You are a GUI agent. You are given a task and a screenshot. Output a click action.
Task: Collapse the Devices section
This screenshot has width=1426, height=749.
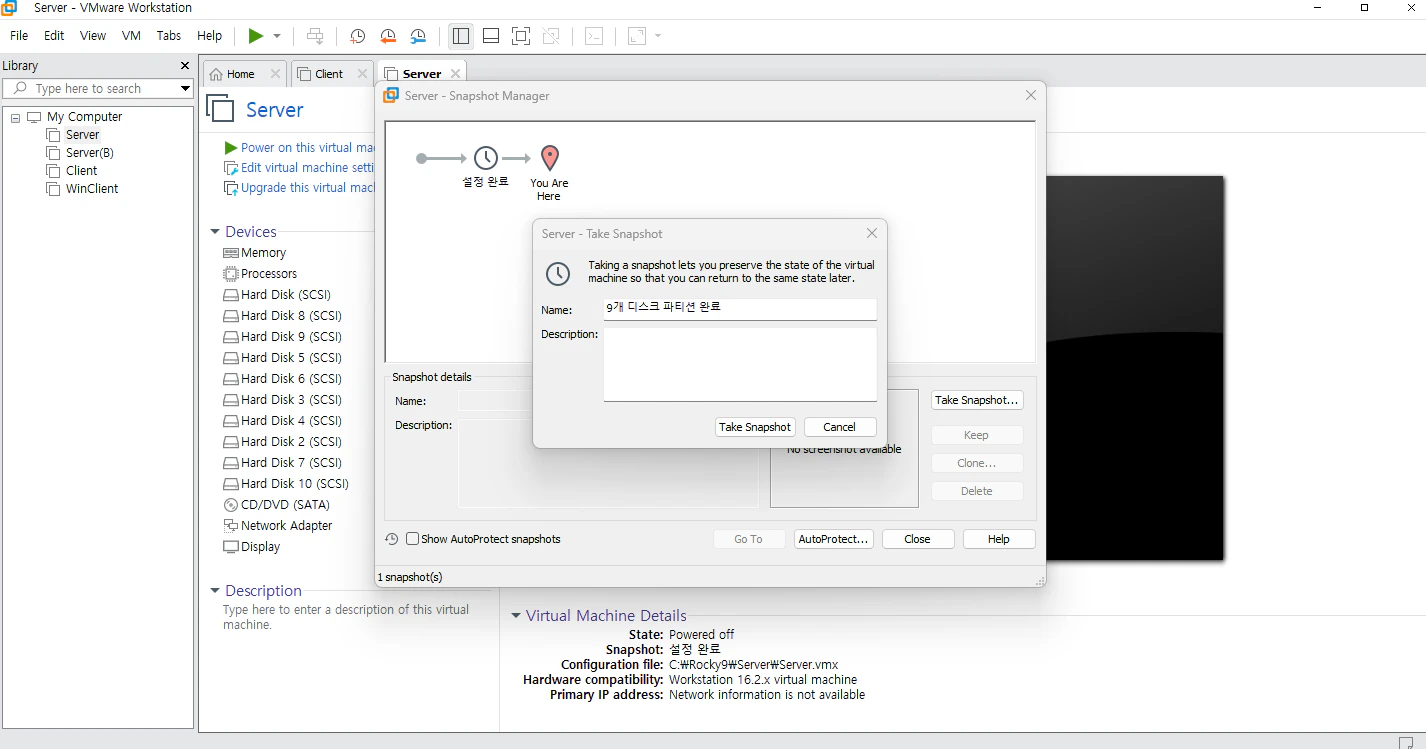click(215, 232)
